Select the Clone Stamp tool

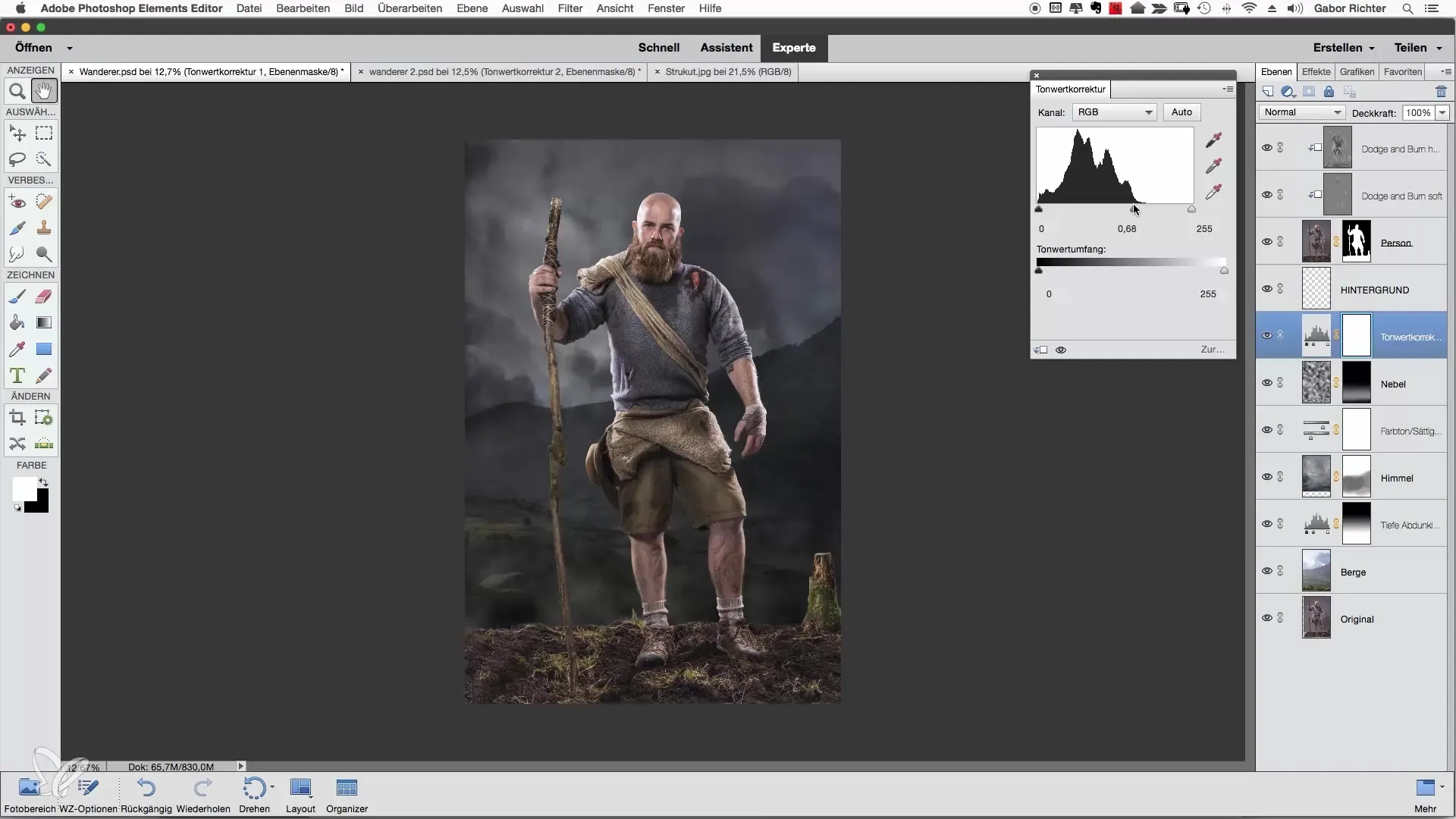click(x=44, y=227)
